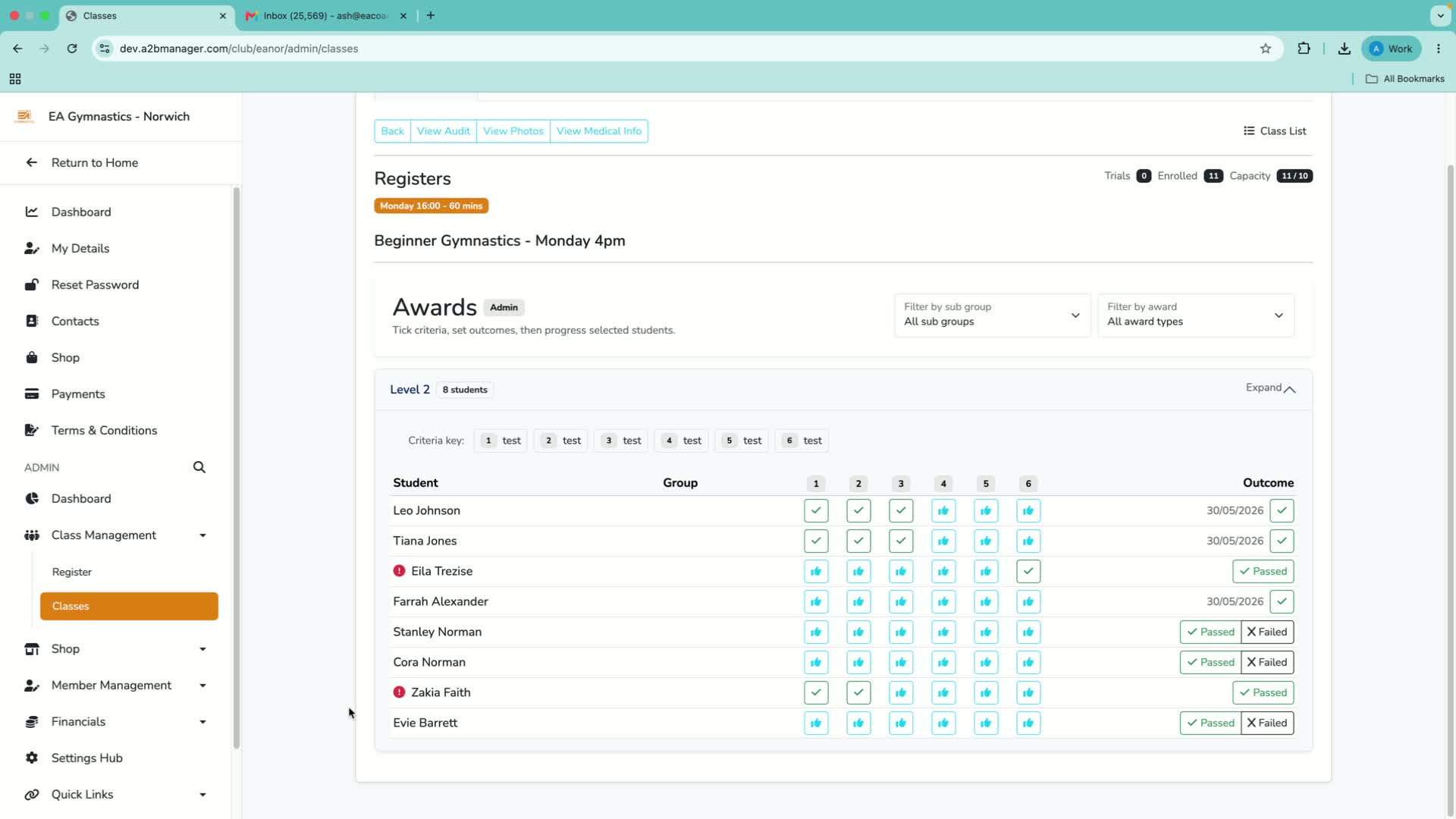Screen dimensions: 1456x819
Task: Click the View Medical Info button
Action: tap(599, 131)
